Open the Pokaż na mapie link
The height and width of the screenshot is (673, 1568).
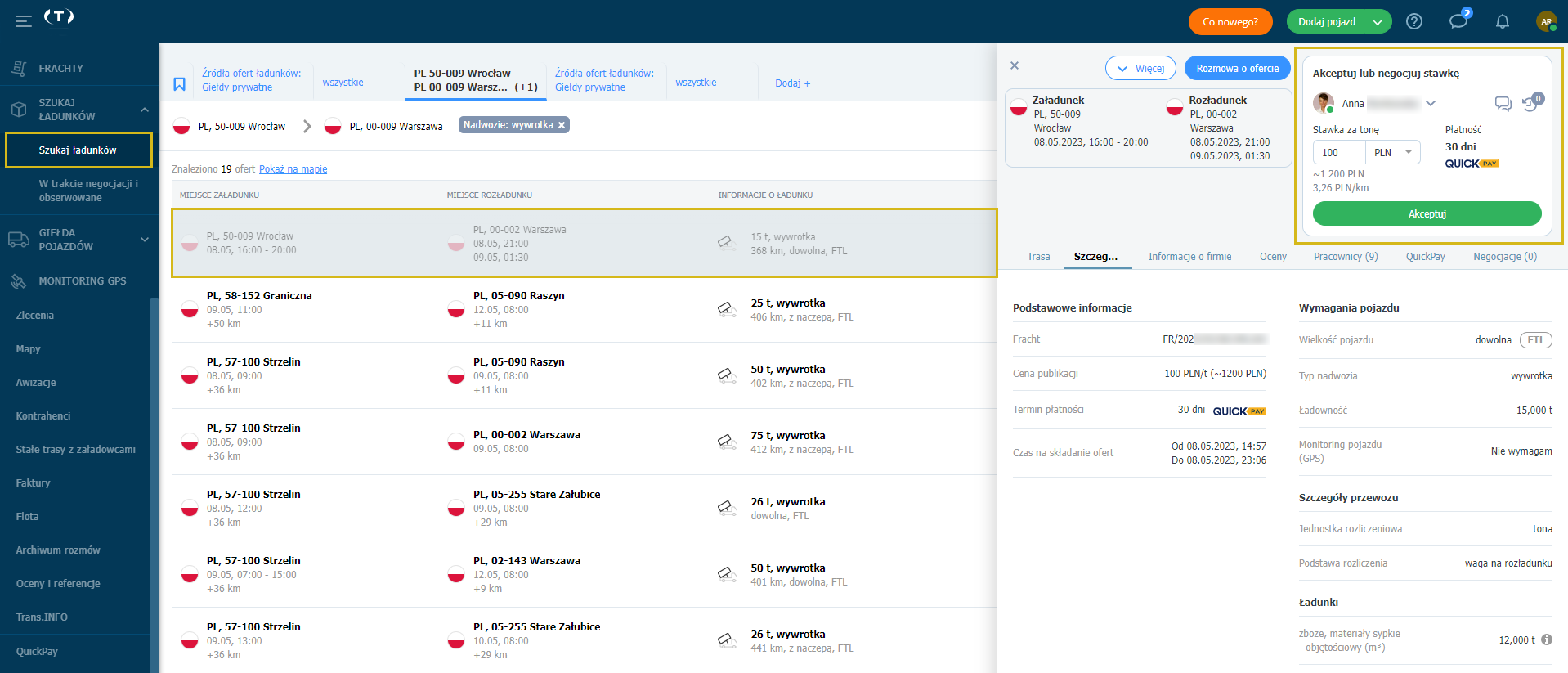point(293,169)
